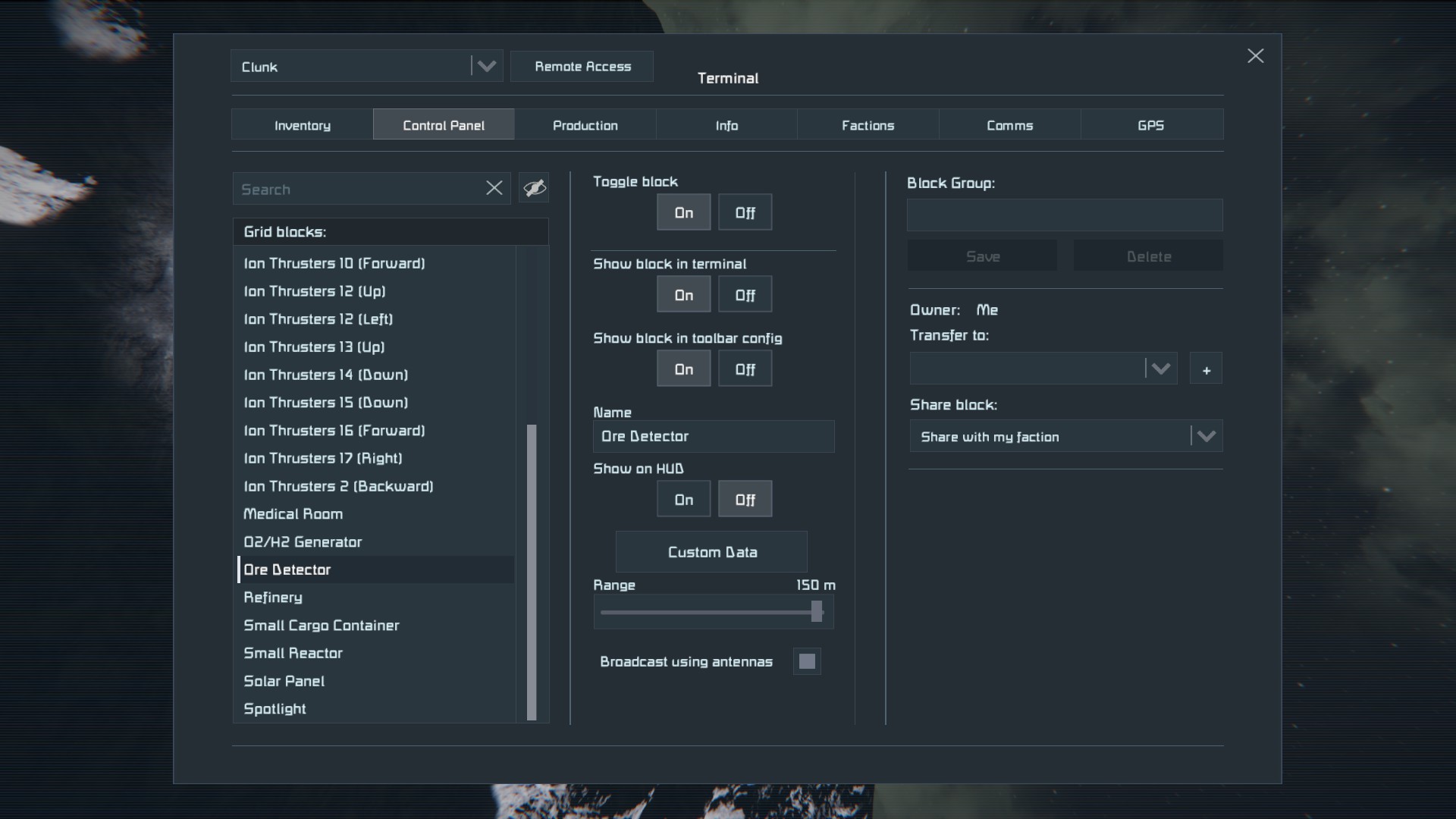Open the GPS tab
This screenshot has width=1456, height=819.
coord(1150,125)
